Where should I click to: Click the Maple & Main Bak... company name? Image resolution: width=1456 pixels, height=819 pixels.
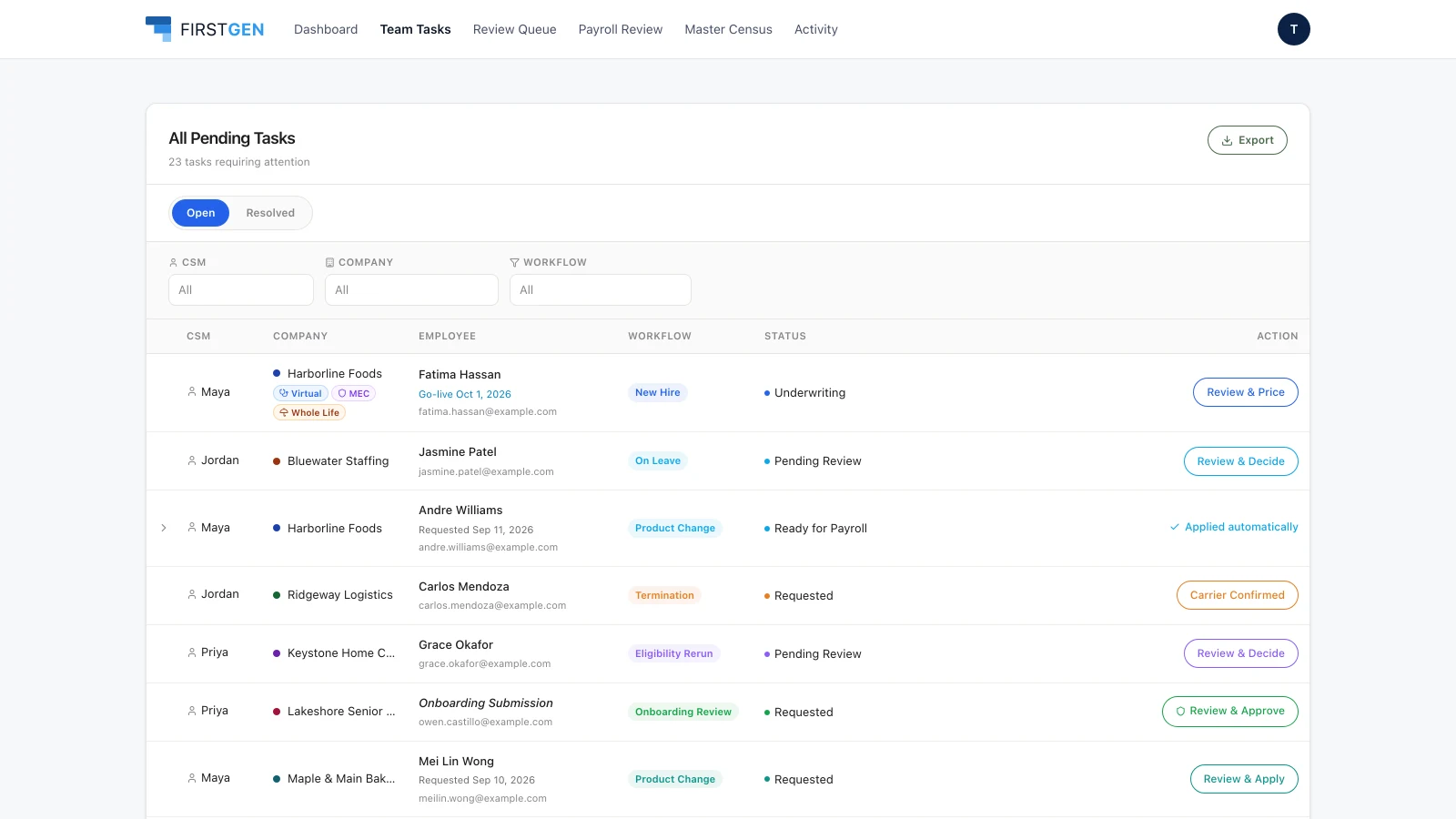341,779
